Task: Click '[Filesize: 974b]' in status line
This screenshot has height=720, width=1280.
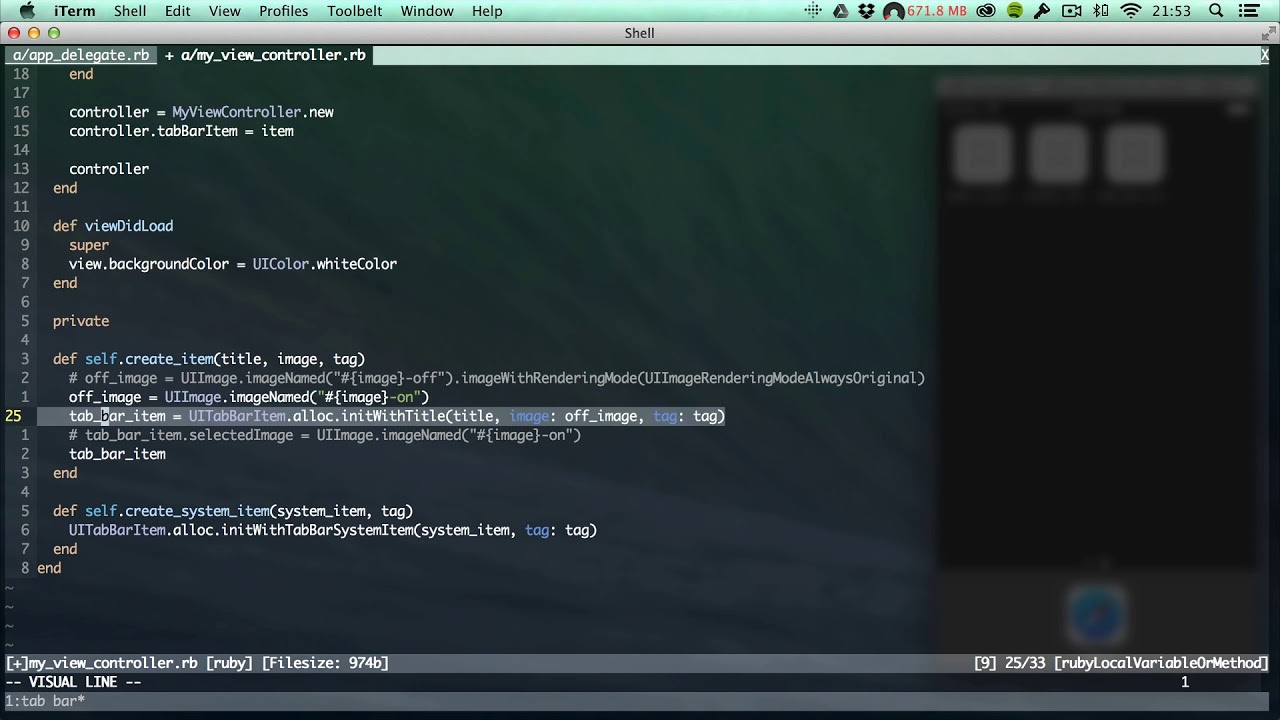Action: click(x=325, y=663)
